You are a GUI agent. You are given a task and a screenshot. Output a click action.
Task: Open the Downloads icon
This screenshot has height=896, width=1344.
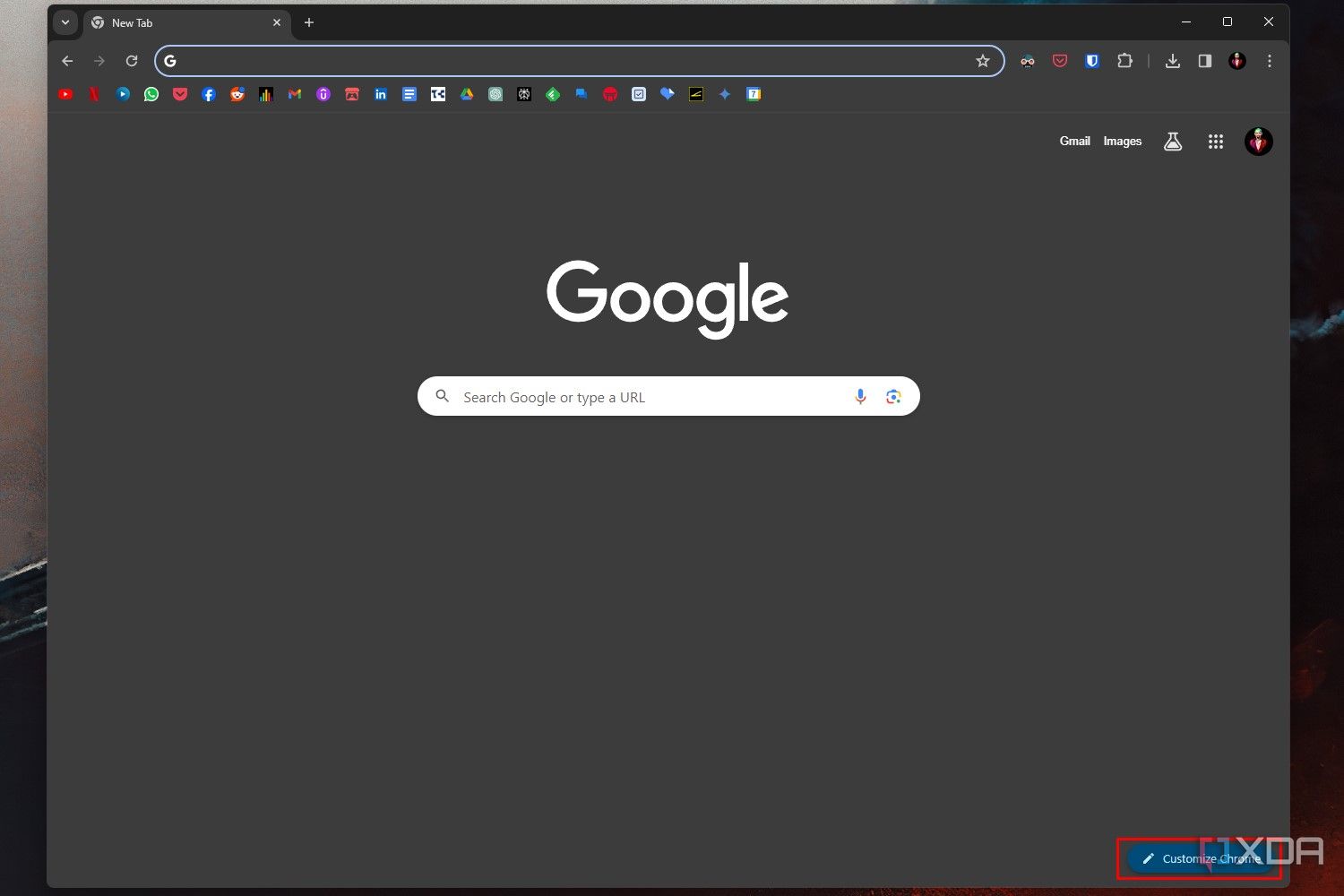1172,61
